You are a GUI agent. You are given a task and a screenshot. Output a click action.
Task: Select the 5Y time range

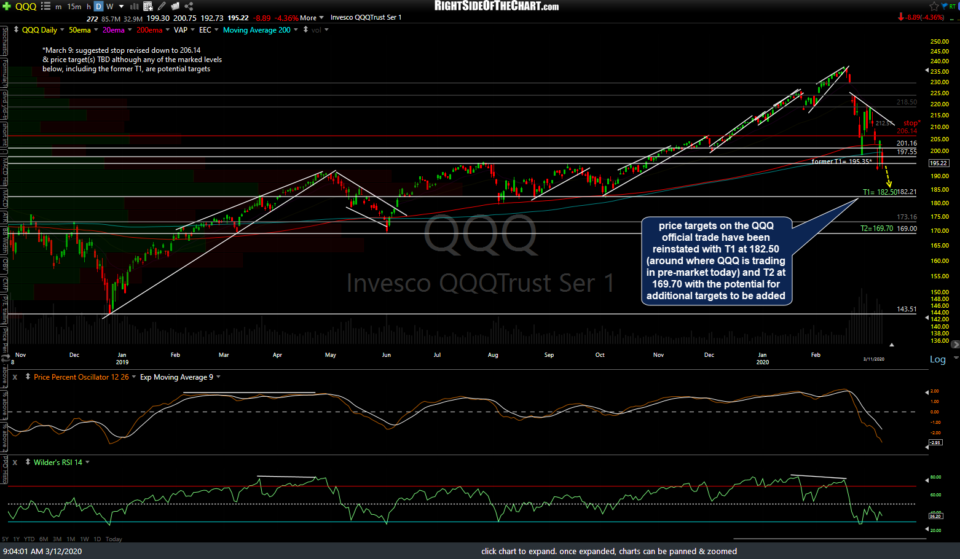(5, 539)
